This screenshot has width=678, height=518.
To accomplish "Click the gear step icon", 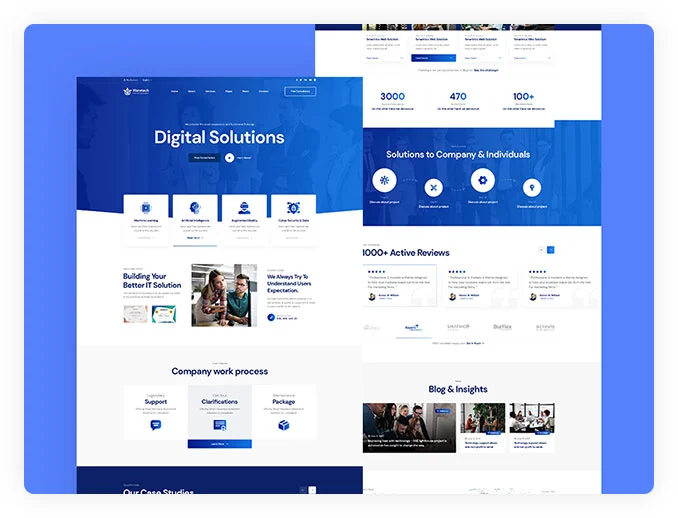I will click(x=483, y=180).
